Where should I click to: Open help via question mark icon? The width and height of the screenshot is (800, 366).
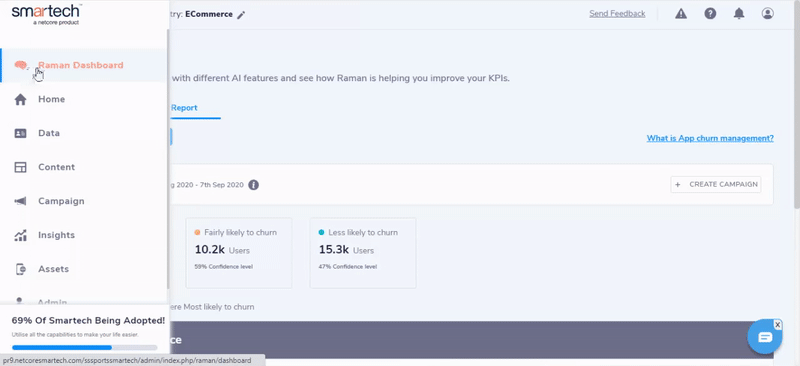point(710,14)
